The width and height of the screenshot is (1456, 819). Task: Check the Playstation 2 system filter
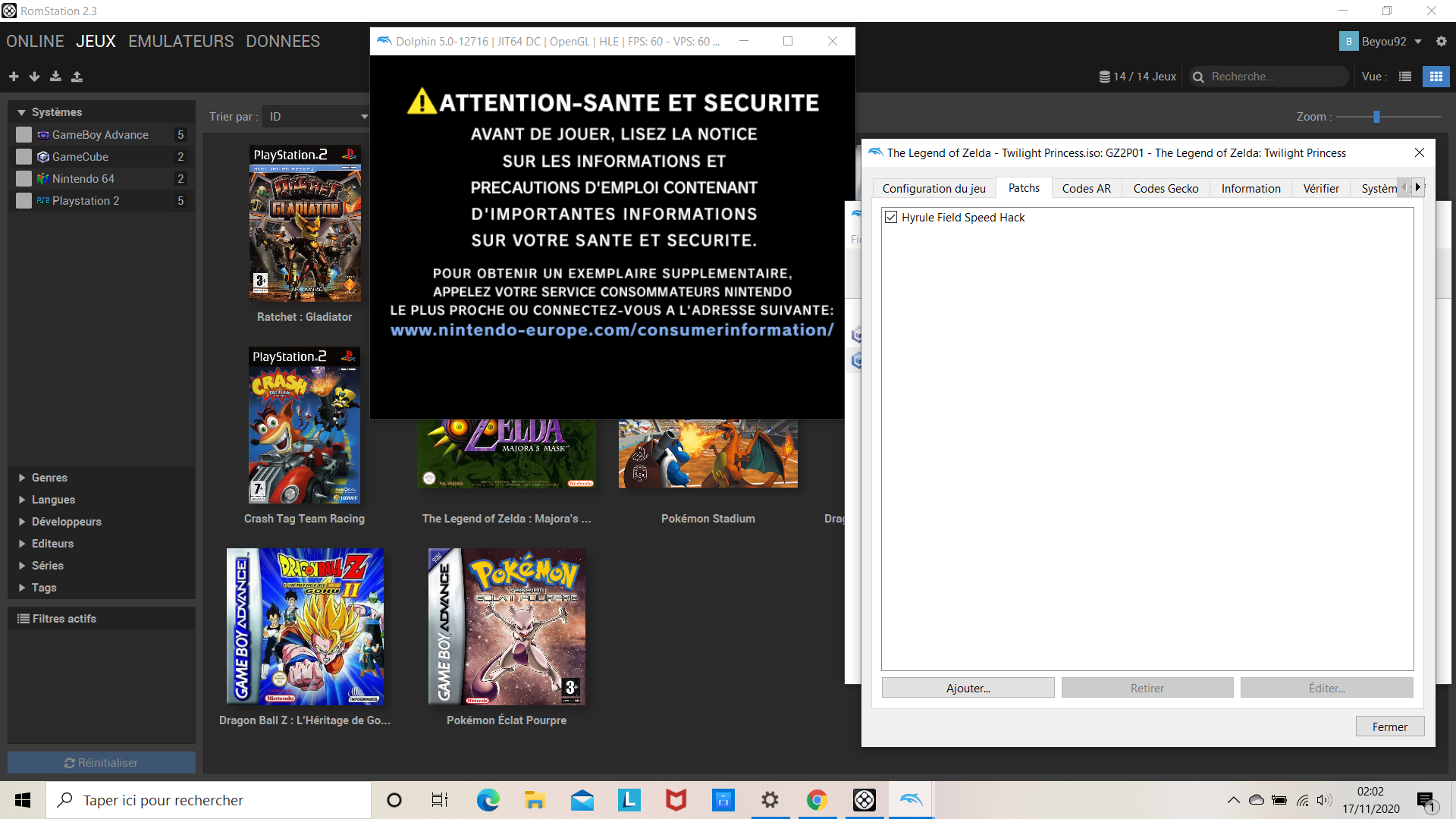(24, 201)
